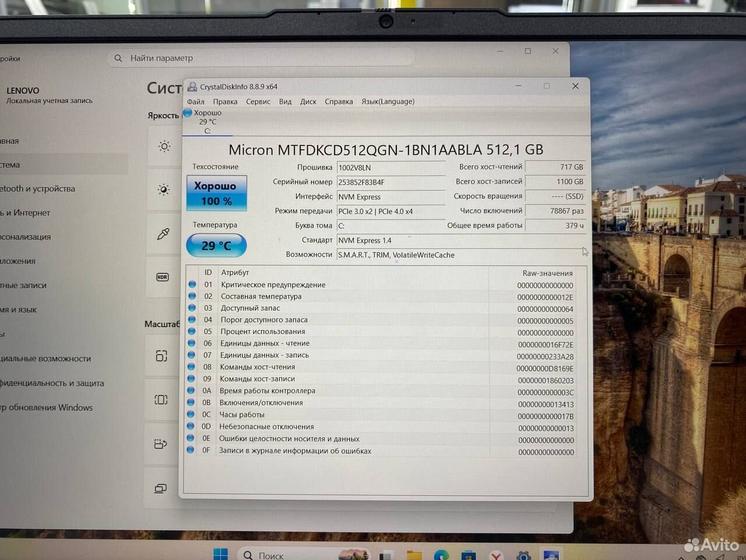Click the display orientation icon in Settings

tap(160, 444)
